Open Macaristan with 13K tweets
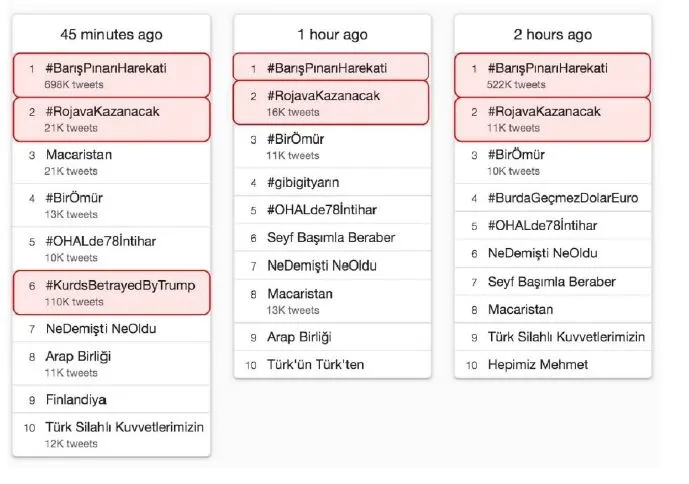 pyautogui.click(x=333, y=301)
